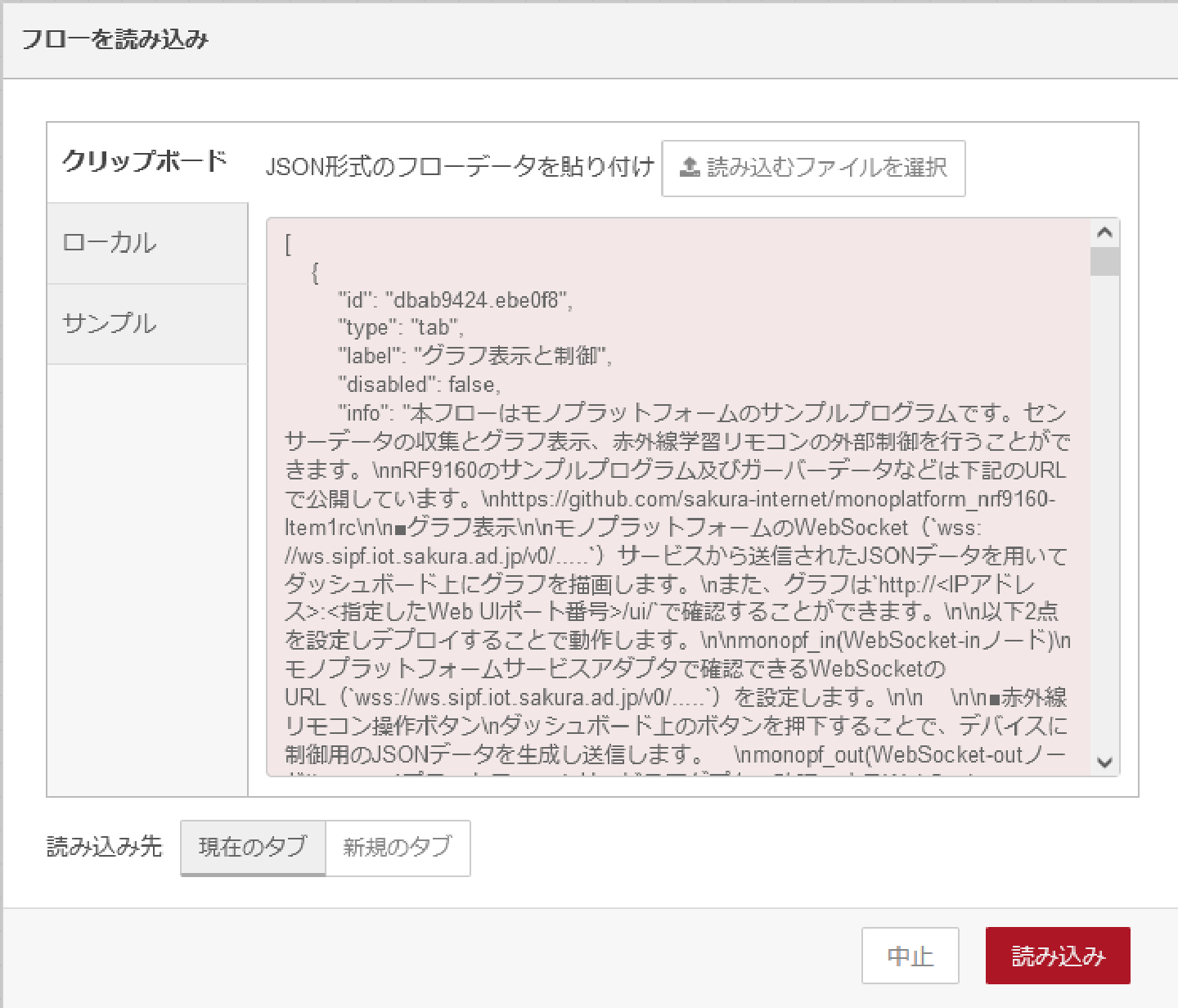
Task: Switch to the クリップボード tab
Action: 146,161
